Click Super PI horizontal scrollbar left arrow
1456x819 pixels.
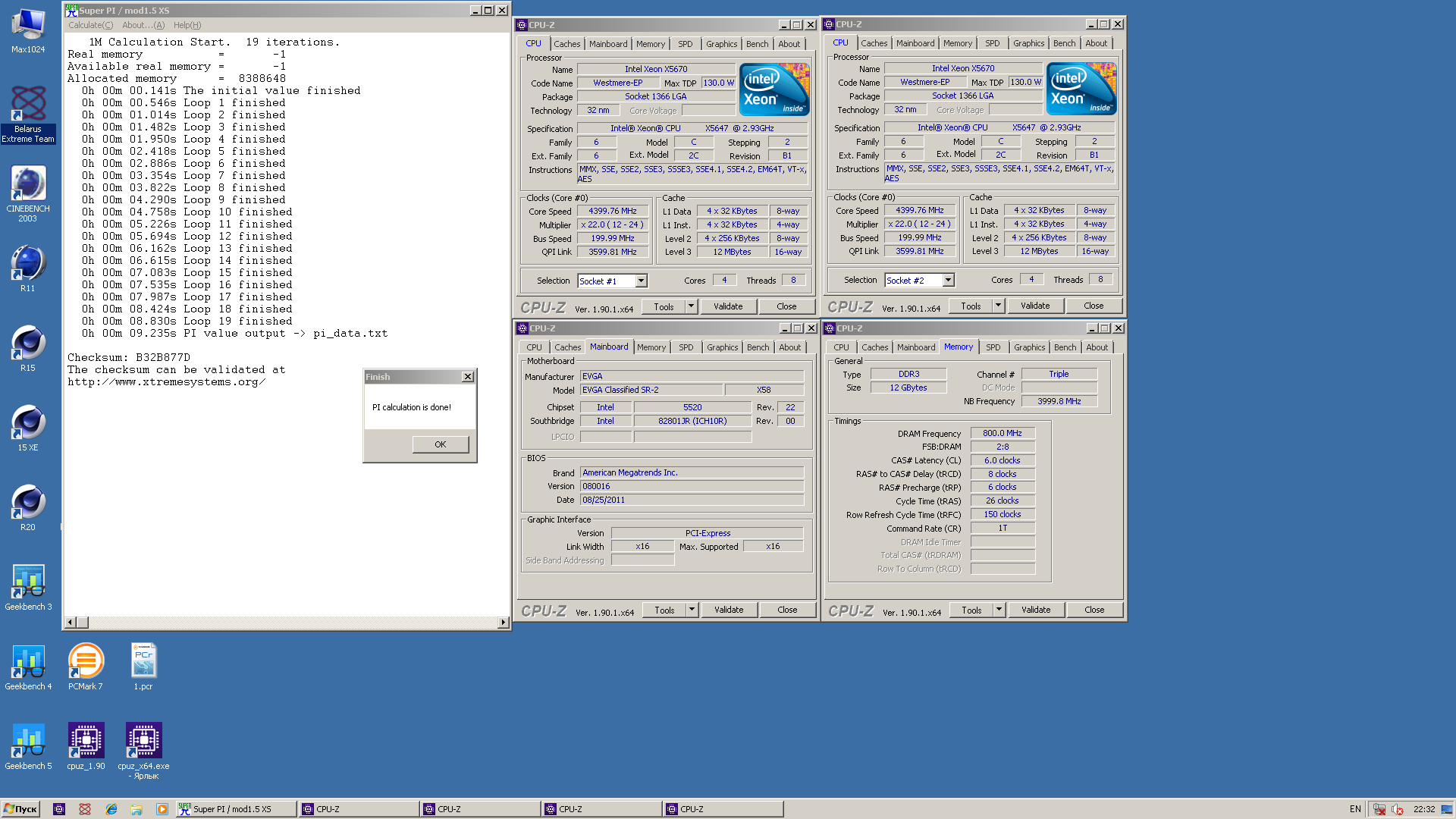click(x=71, y=623)
